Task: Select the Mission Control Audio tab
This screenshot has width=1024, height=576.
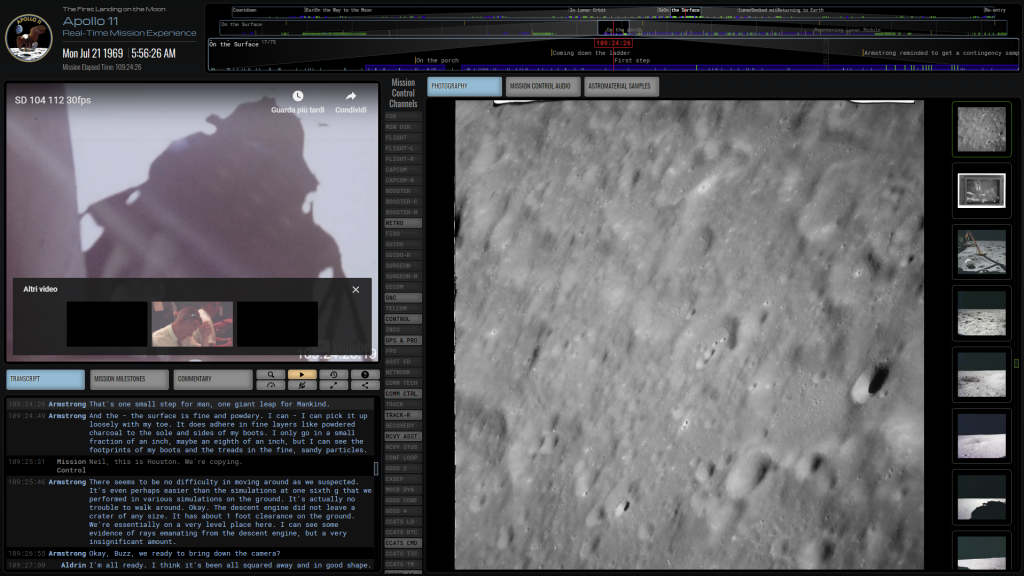Action: (x=542, y=86)
